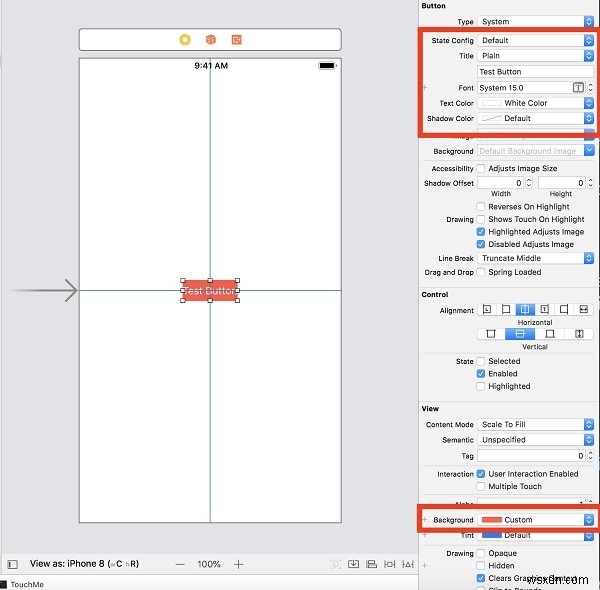The height and width of the screenshot is (590, 600).
Task: Click the Exit icon in scene dock
Action: [x=236, y=39]
